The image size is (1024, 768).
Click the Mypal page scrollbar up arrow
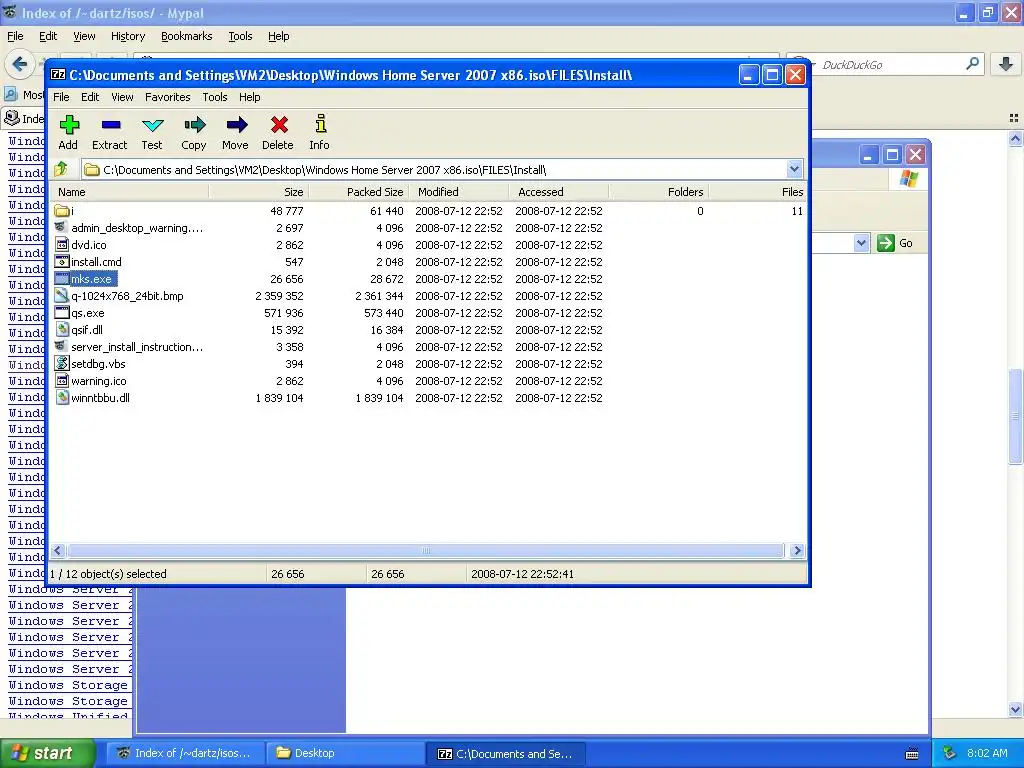1015,138
